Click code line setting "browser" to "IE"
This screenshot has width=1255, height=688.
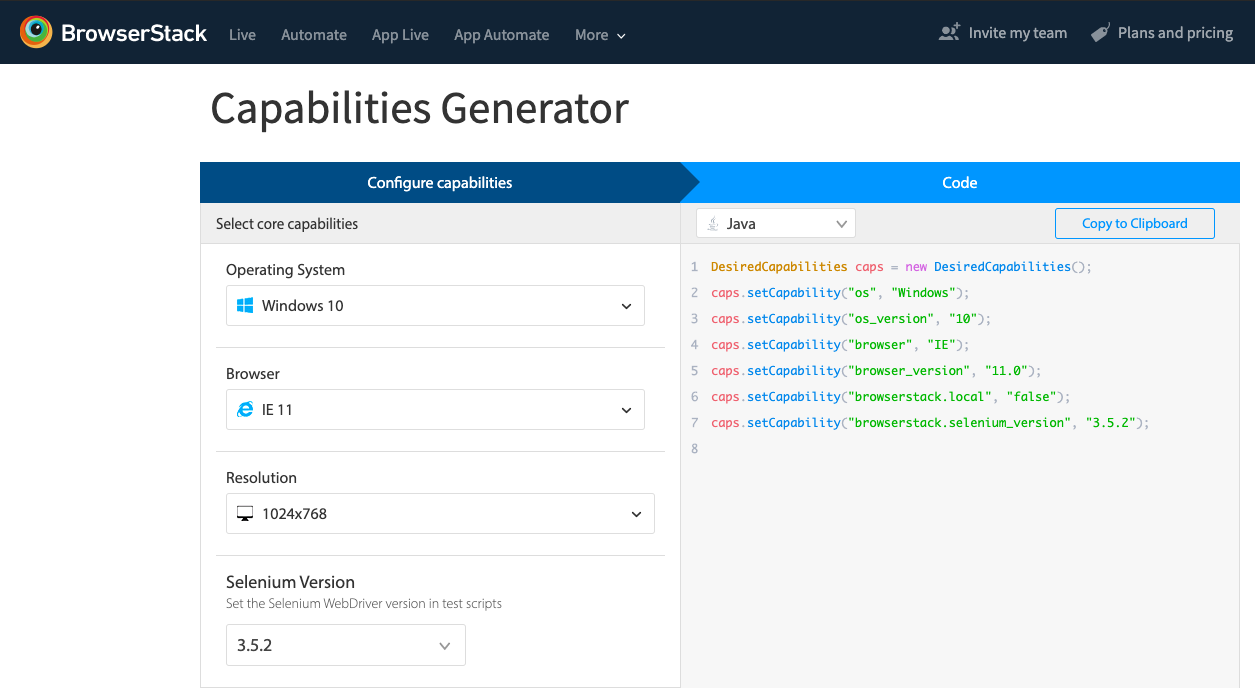[x=840, y=345]
